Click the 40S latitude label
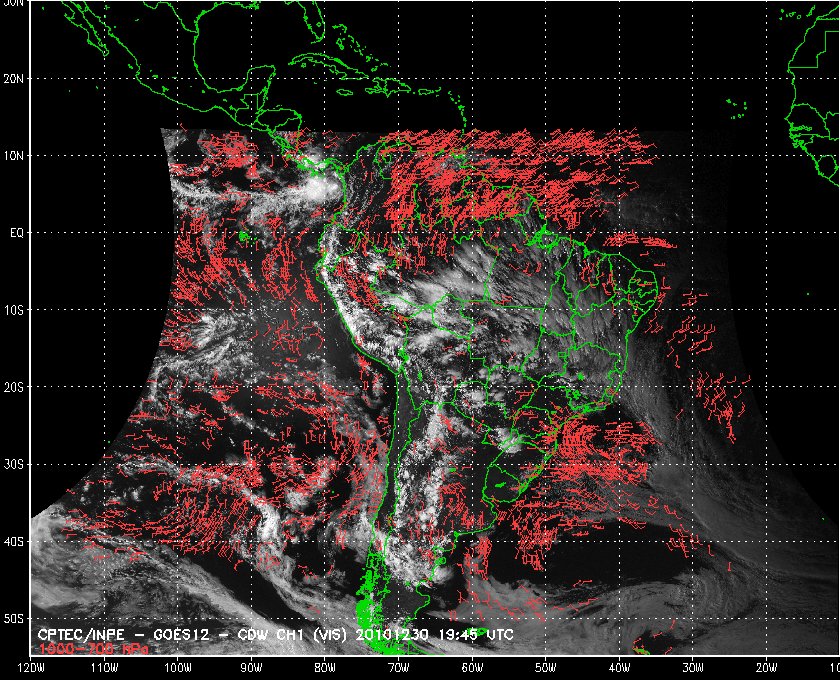Image resolution: width=840 pixels, height=680 pixels. (x=13, y=541)
